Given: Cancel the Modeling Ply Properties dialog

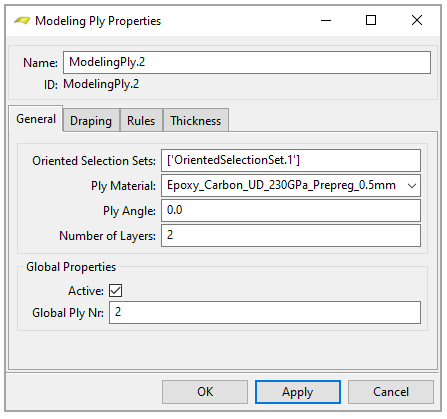Looking at the screenshot, I should point(391,392).
